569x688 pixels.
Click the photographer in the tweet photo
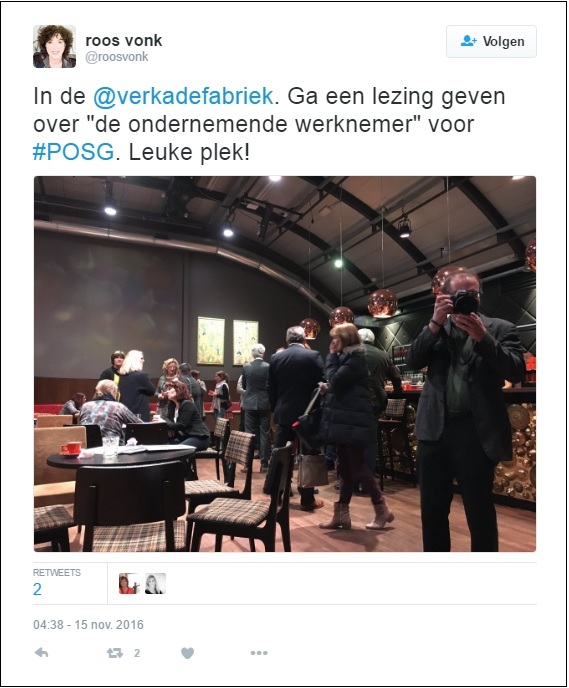click(x=465, y=408)
